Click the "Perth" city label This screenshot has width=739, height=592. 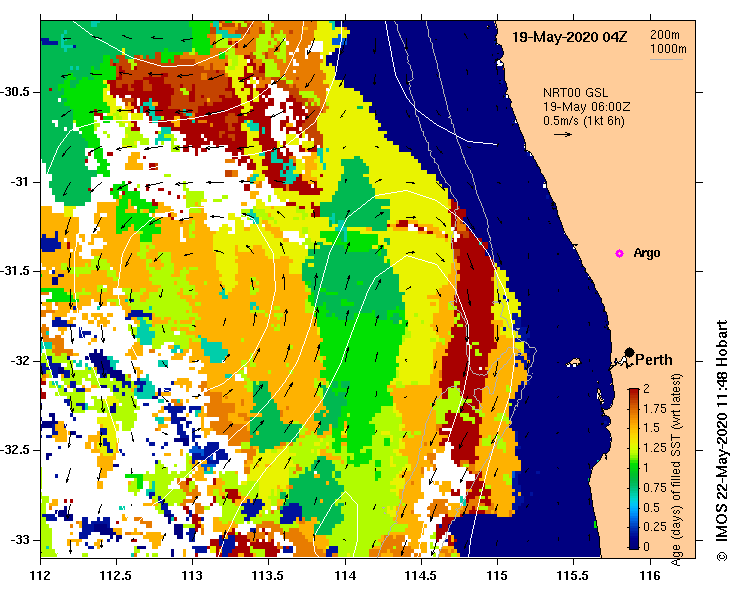click(654, 360)
